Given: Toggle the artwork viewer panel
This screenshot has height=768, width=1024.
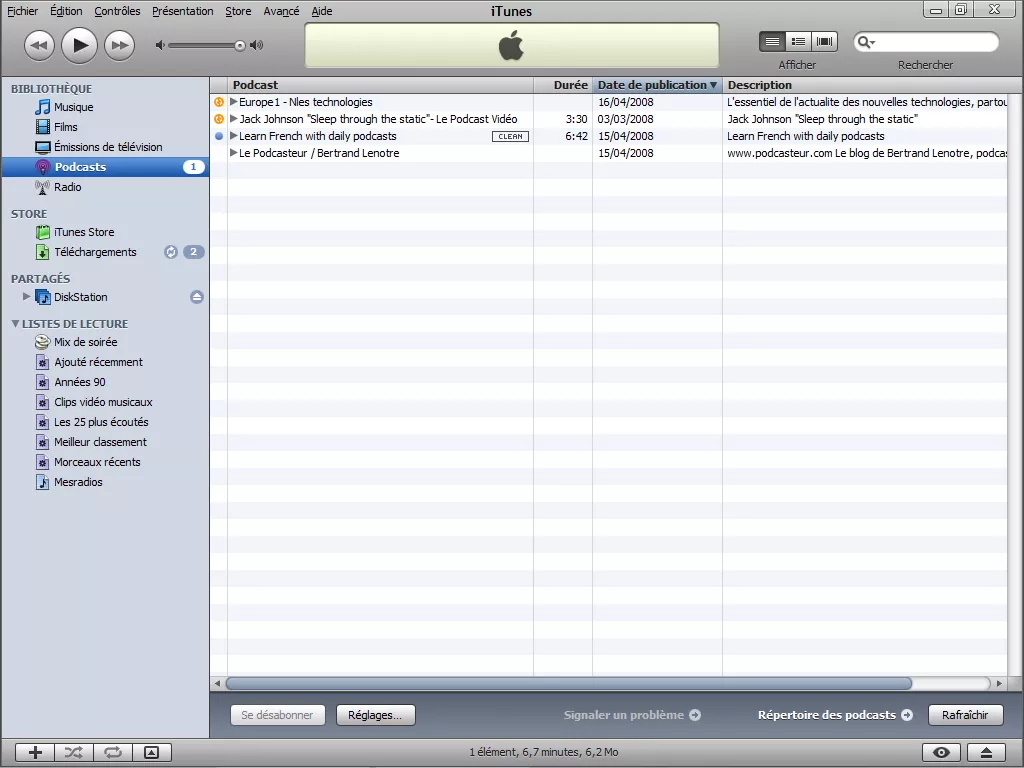Looking at the screenshot, I should tap(152, 752).
